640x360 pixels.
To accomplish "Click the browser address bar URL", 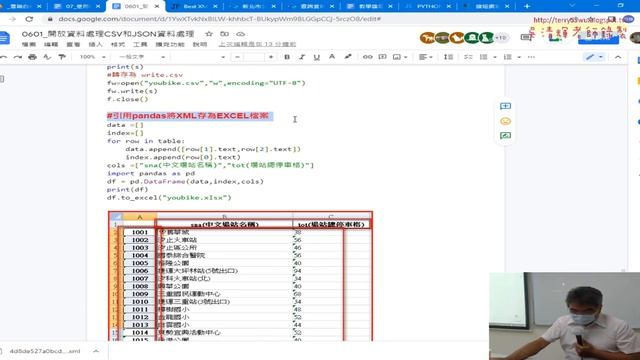I will pyautogui.click(x=220, y=19).
